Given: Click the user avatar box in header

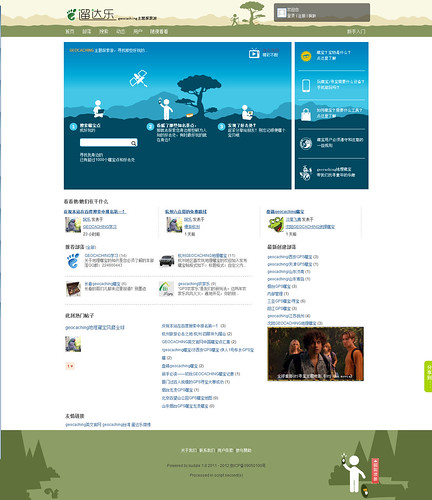Looking at the screenshot, I should coord(282,13).
